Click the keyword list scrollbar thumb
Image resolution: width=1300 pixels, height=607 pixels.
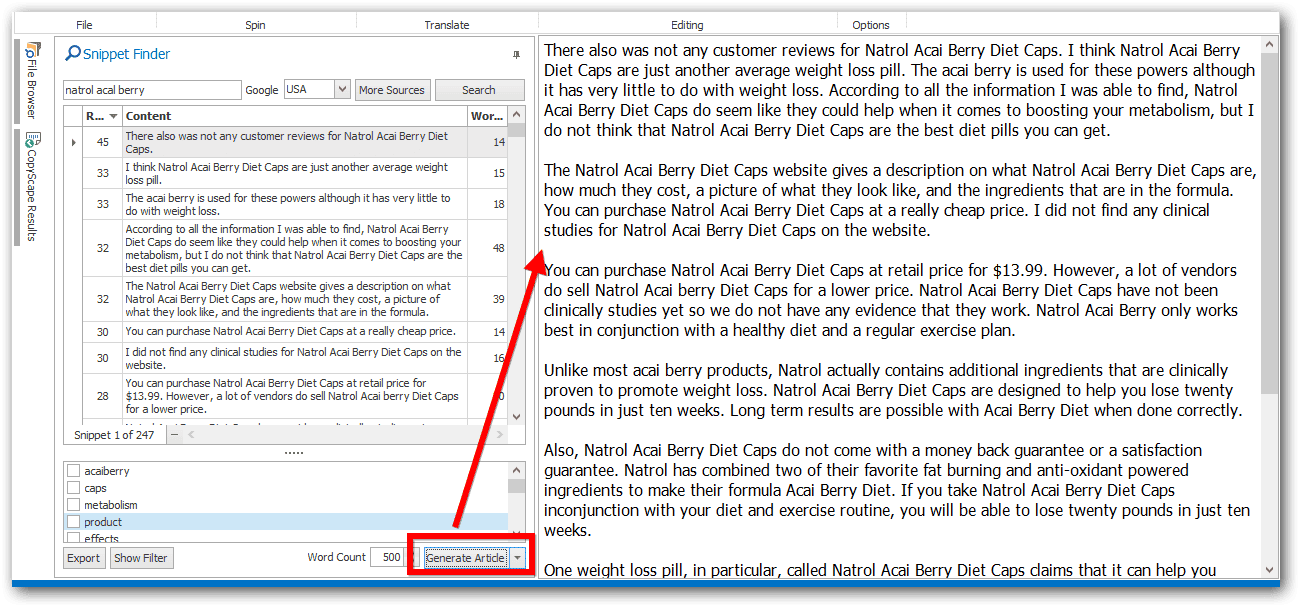pyautogui.click(x=516, y=486)
